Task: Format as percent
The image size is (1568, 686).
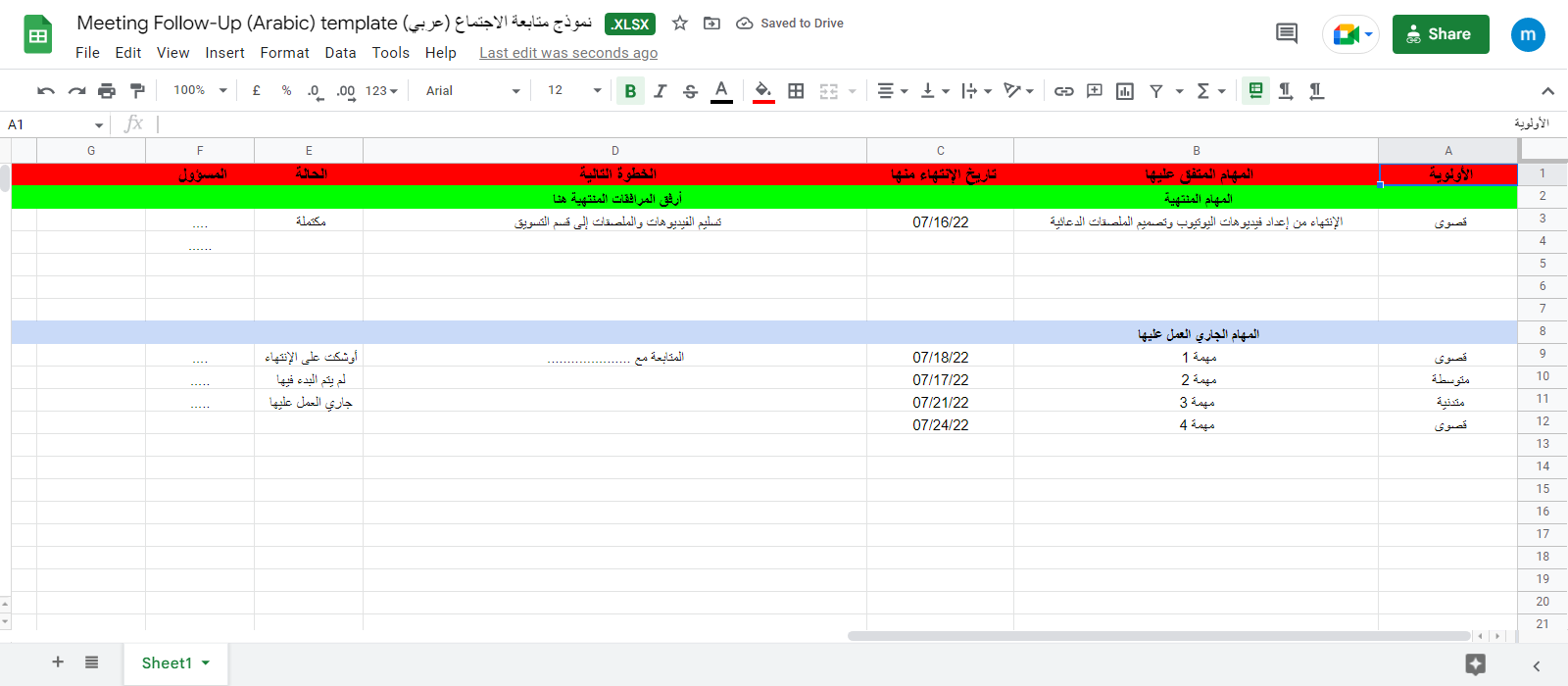Action: [286, 90]
